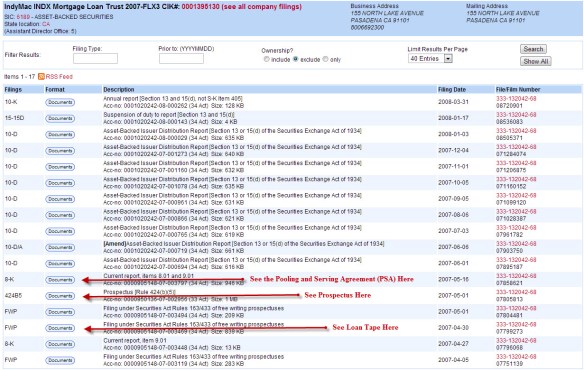Click the filing date 2008-03-31
The height and width of the screenshot is (370, 584).
point(453,102)
